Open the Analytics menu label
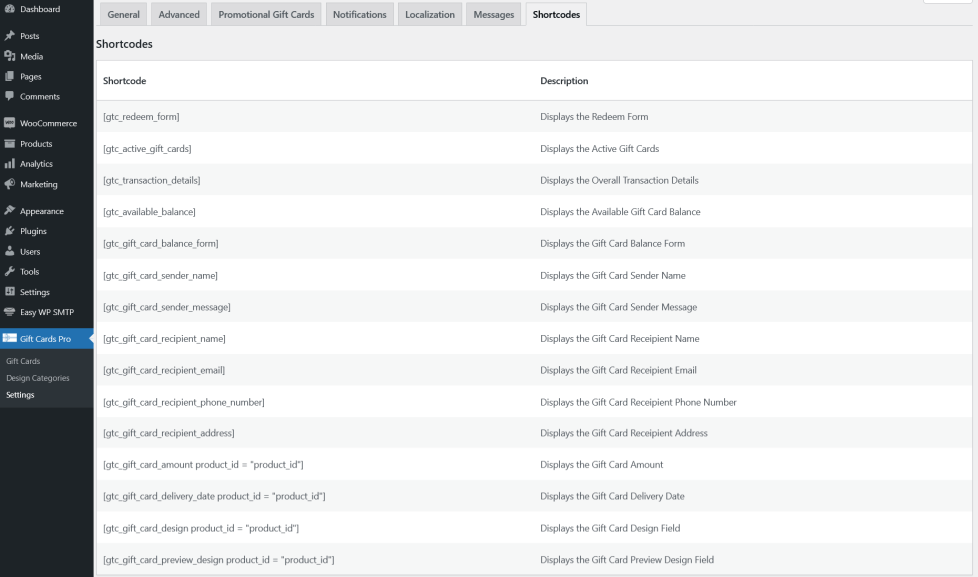 36,164
